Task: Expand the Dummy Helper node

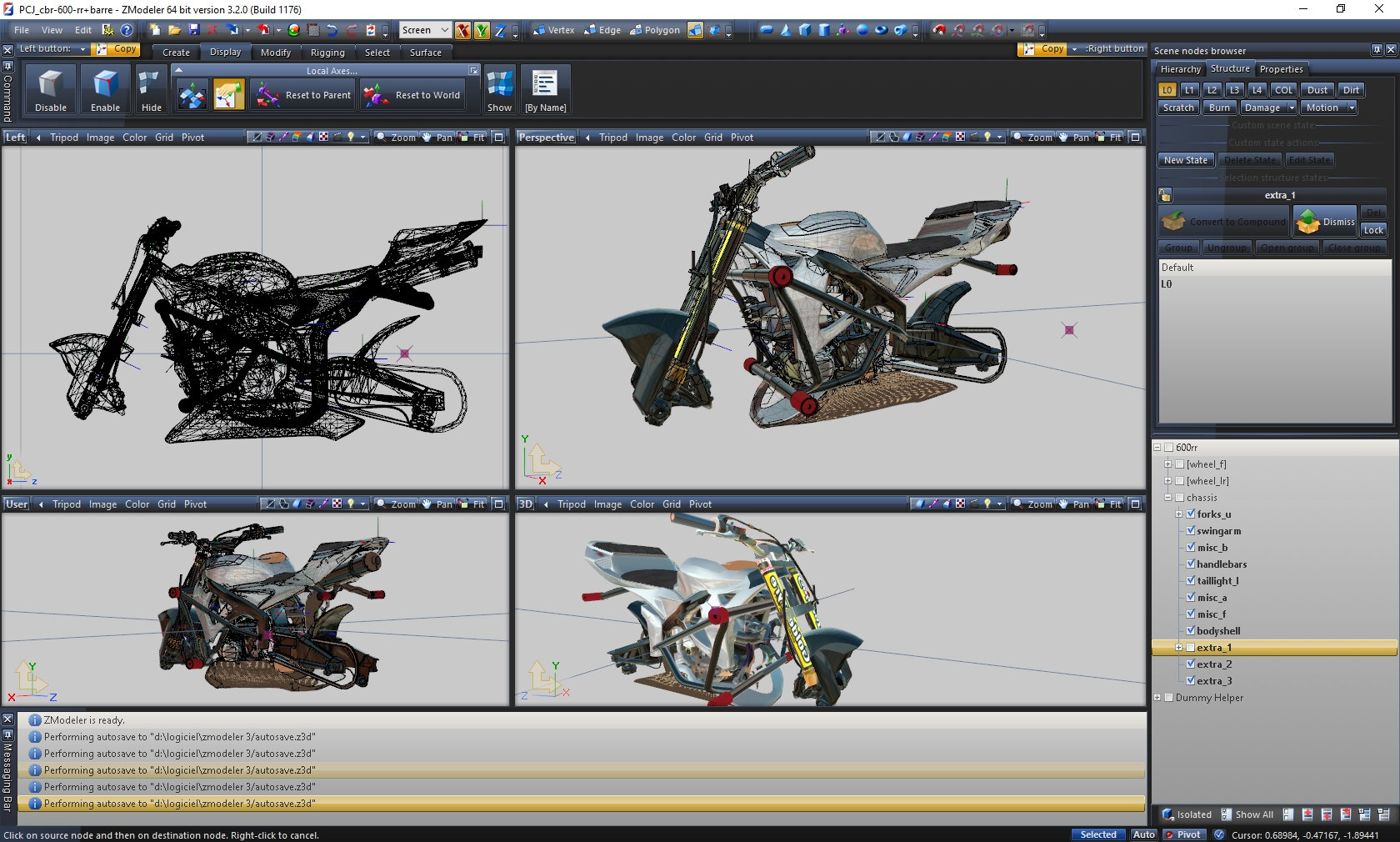Action: [1157, 698]
